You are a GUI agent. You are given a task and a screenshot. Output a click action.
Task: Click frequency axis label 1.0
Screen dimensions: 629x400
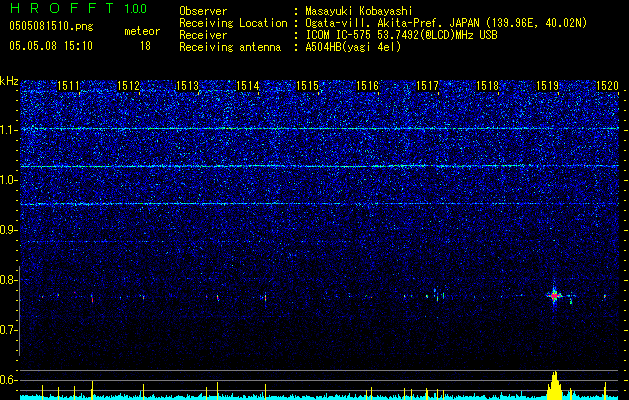(8, 180)
